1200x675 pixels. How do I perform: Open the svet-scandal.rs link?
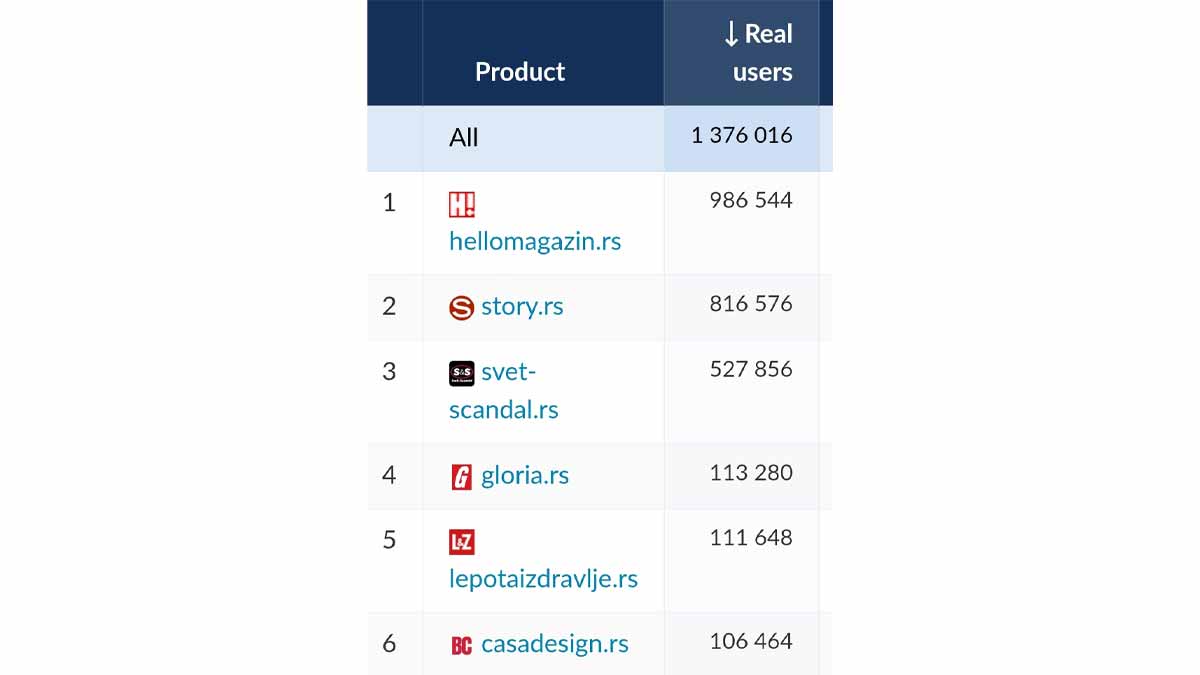pos(504,391)
